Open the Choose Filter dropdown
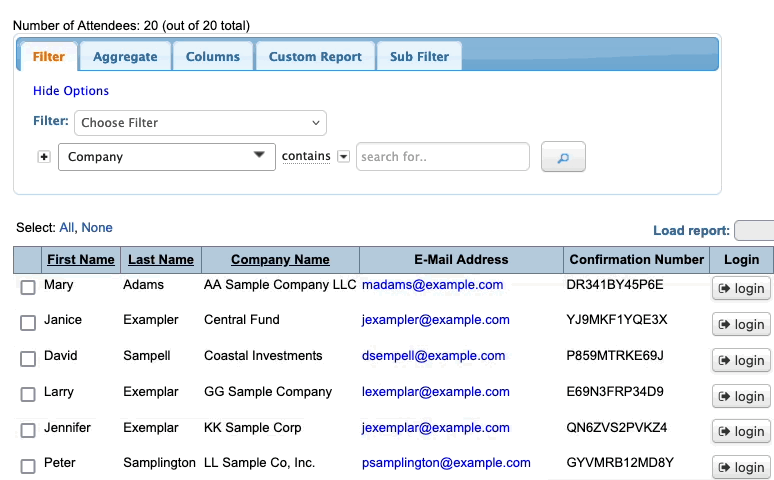Viewport: 774px width, 480px height. pos(200,123)
